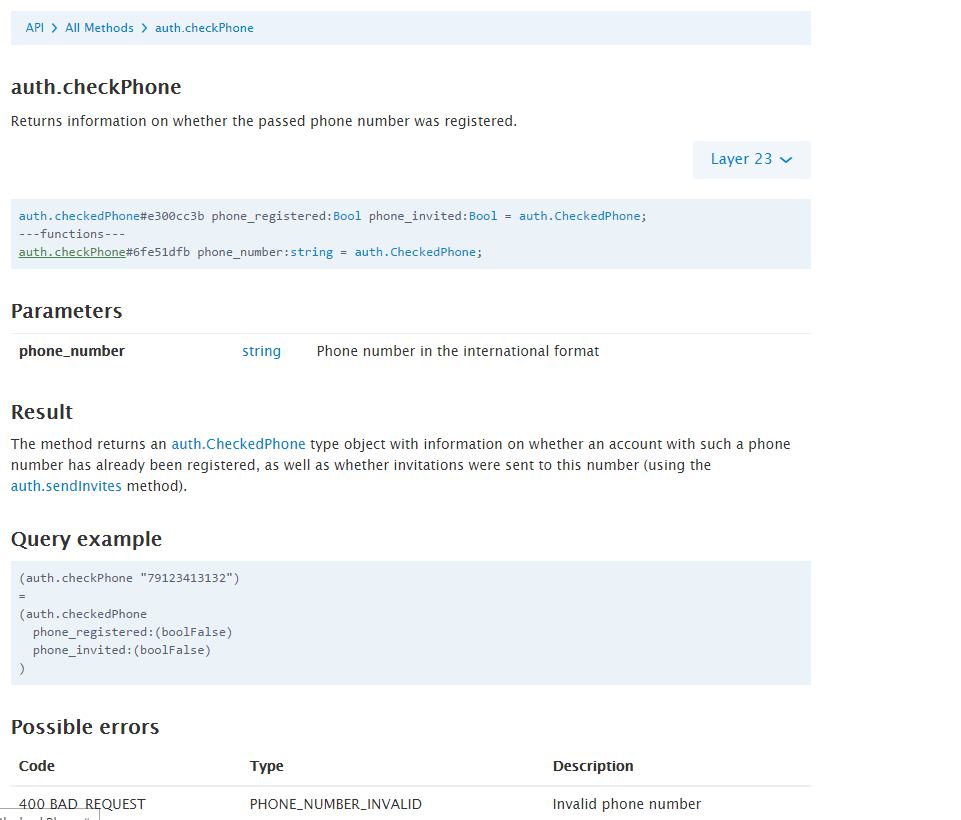This screenshot has height=820, width=961.
Task: Open the string type link in Parameters table
Action: [x=261, y=351]
